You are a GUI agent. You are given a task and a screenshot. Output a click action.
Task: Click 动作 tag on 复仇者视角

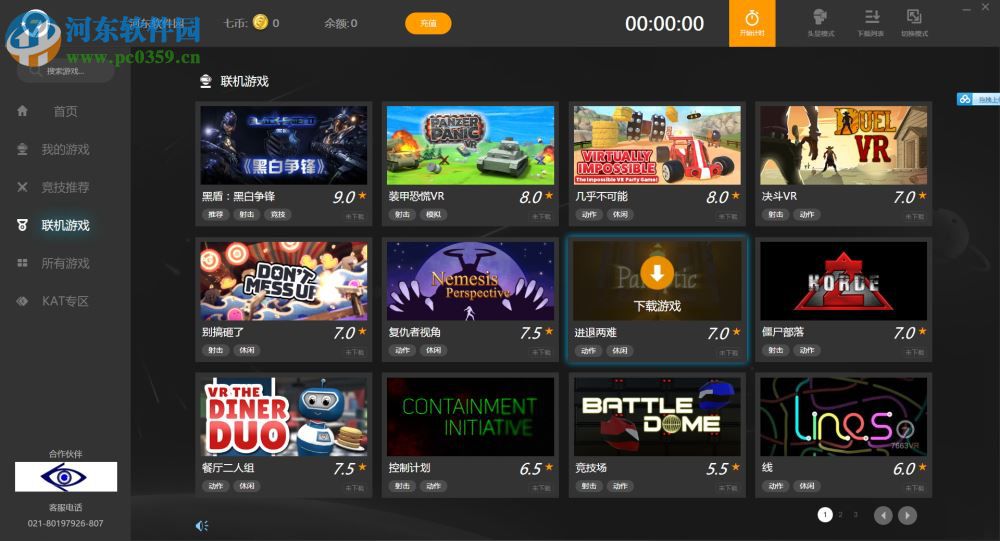coord(402,350)
